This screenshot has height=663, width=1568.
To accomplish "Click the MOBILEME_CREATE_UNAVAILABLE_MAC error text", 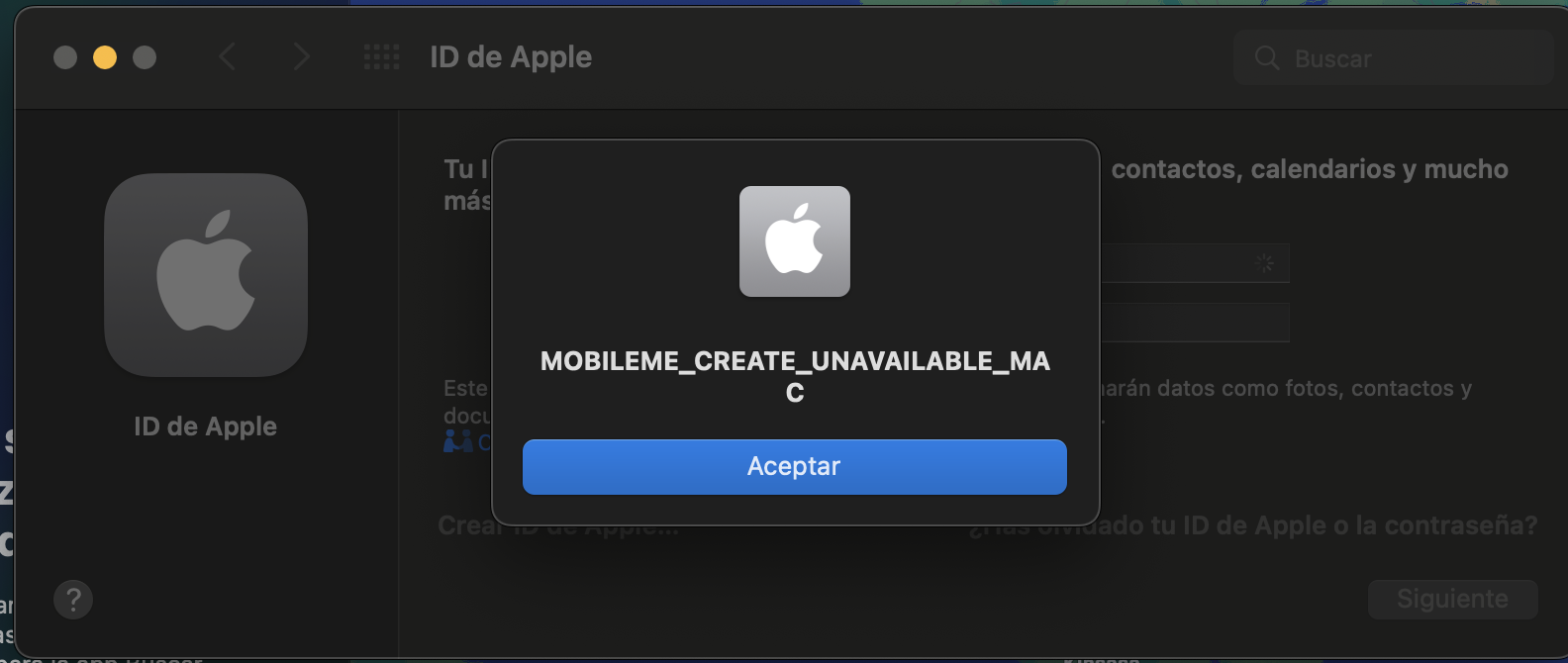I will [x=795, y=376].
